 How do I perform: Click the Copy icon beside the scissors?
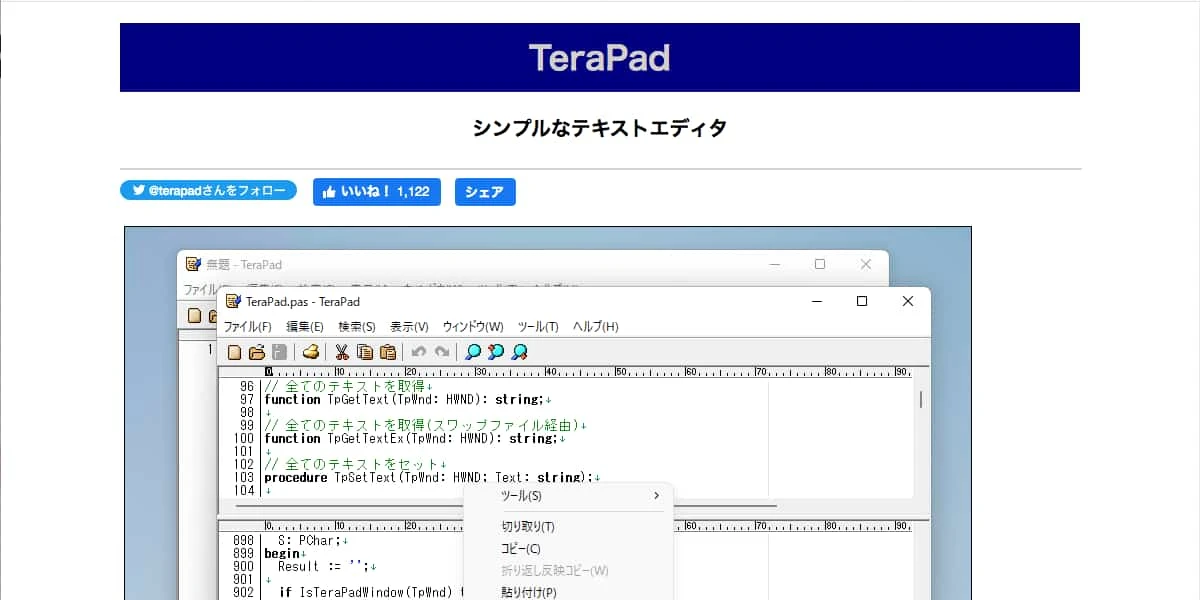pyautogui.click(x=365, y=352)
